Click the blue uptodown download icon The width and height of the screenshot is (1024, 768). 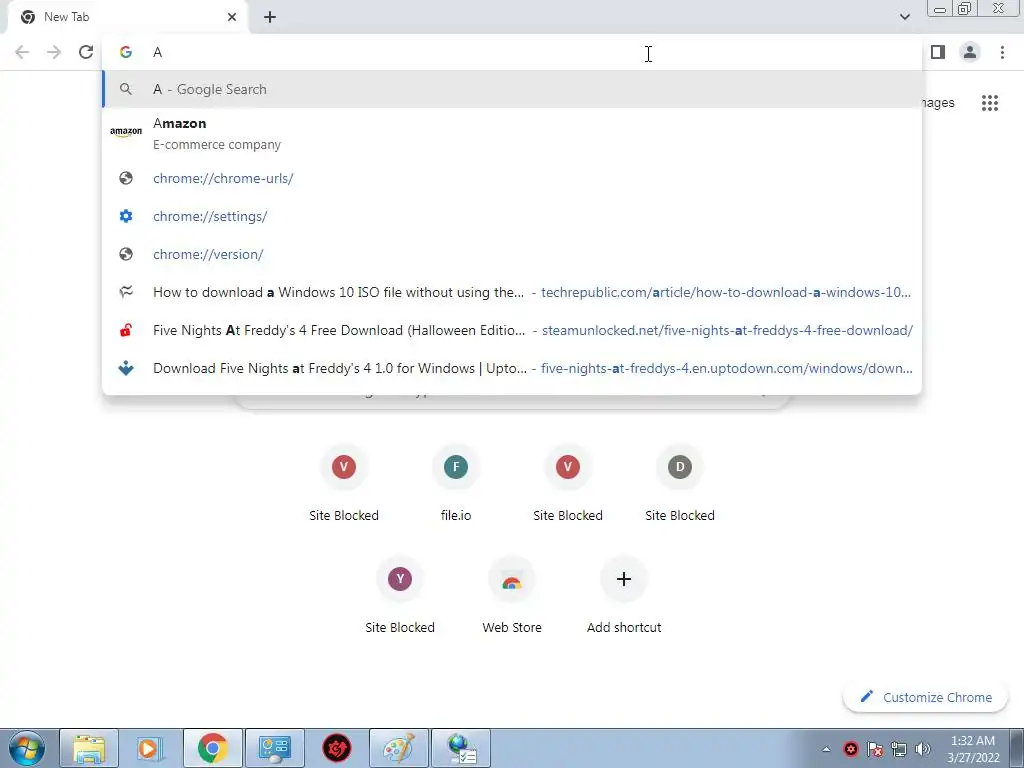(x=126, y=368)
